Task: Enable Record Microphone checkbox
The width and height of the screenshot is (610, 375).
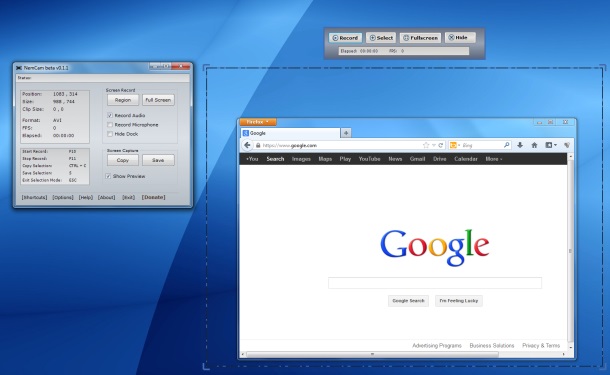Action: click(x=110, y=125)
